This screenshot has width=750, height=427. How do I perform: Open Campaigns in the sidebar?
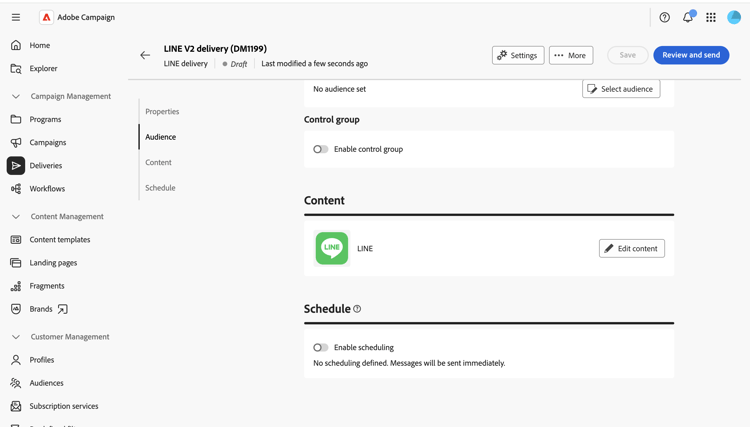coord(48,142)
